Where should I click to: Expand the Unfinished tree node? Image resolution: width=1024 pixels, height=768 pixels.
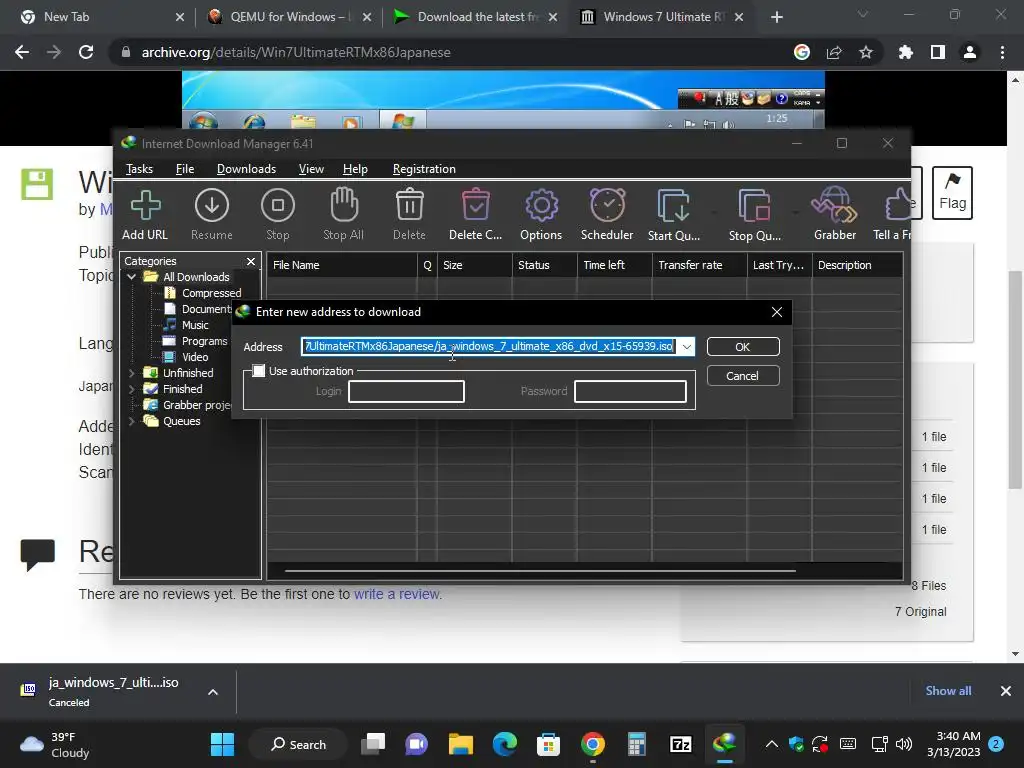[x=131, y=373]
